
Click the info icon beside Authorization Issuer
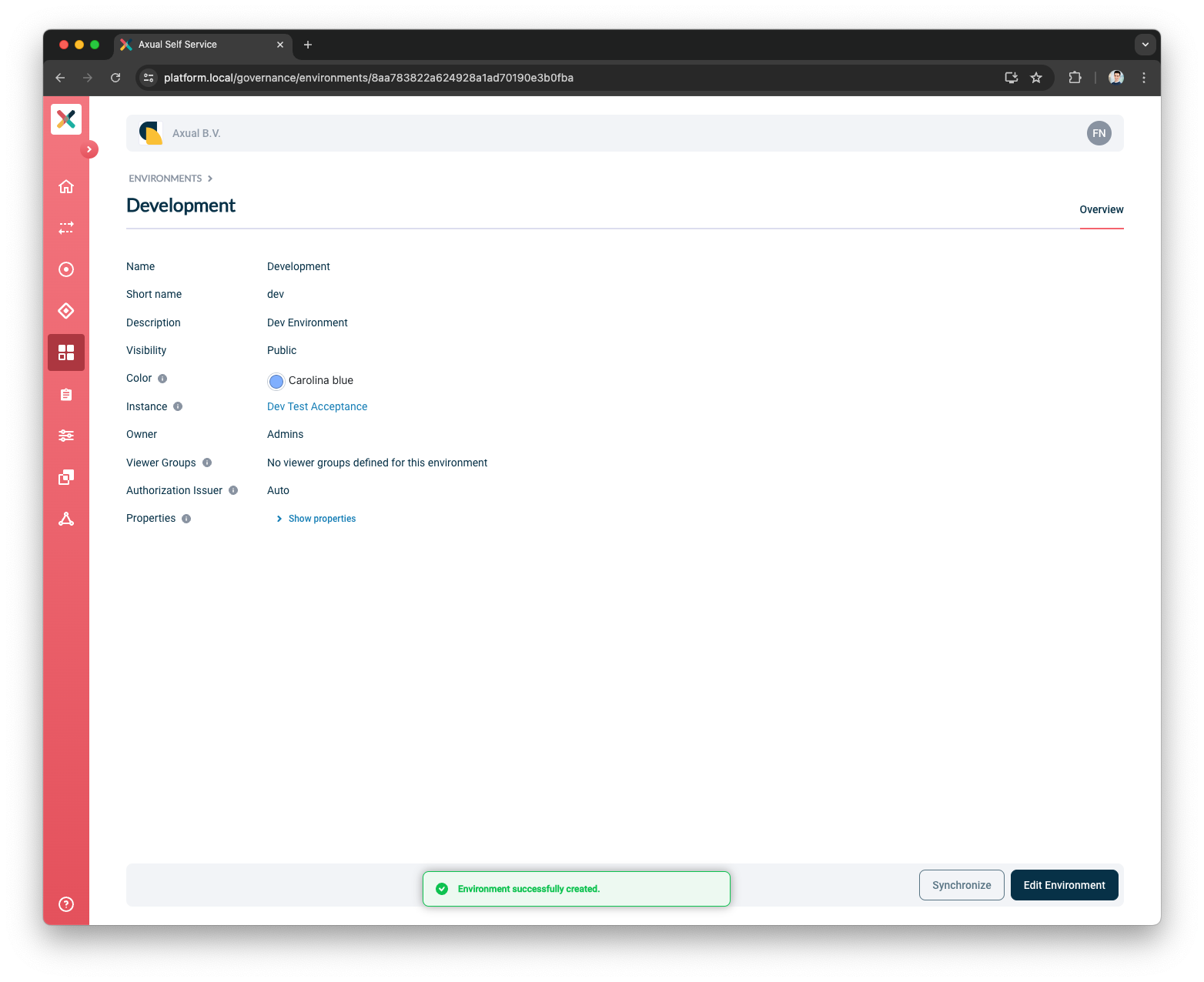(x=233, y=490)
